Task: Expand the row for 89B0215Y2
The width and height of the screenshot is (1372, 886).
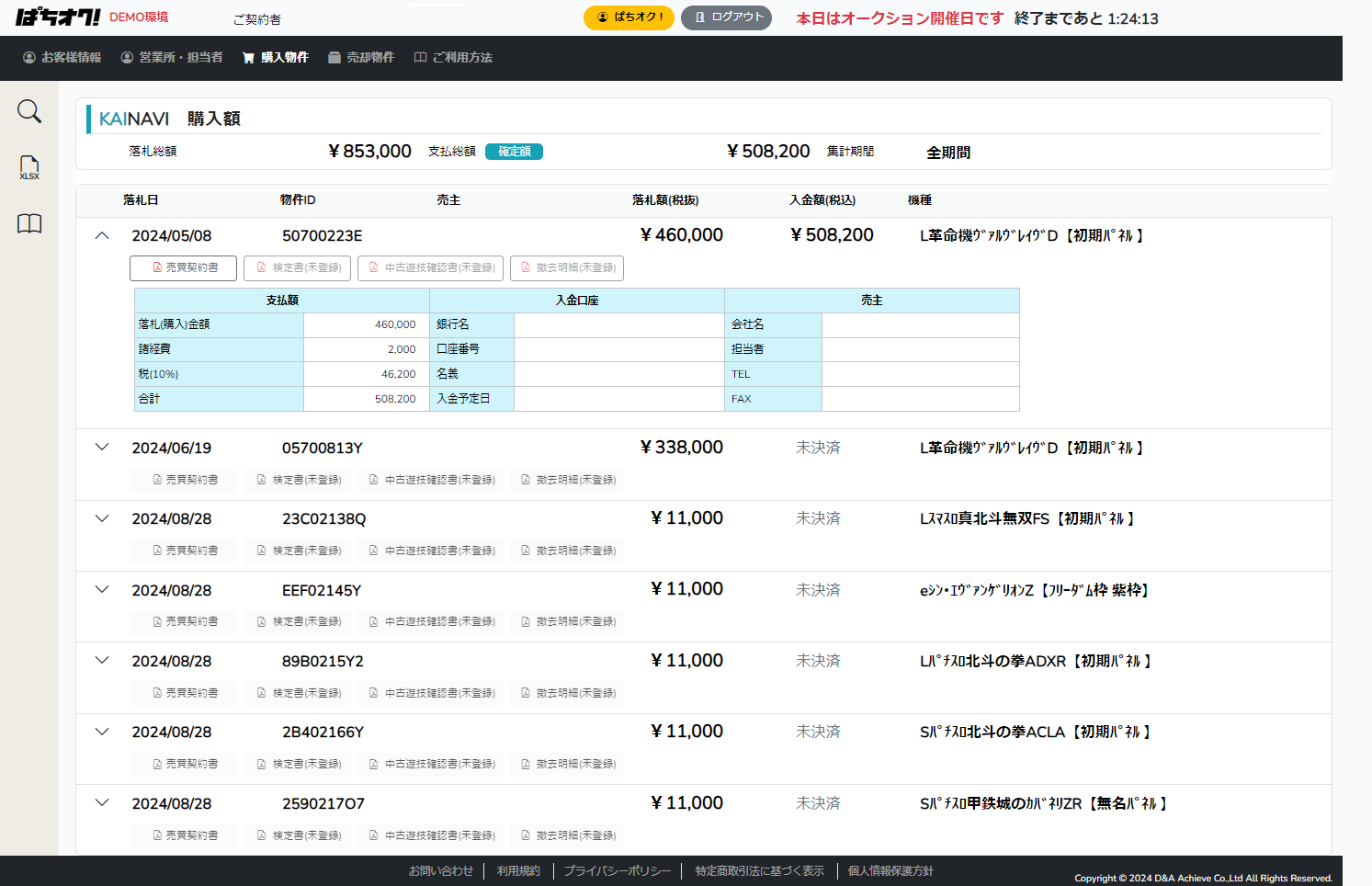Action: pos(102,660)
